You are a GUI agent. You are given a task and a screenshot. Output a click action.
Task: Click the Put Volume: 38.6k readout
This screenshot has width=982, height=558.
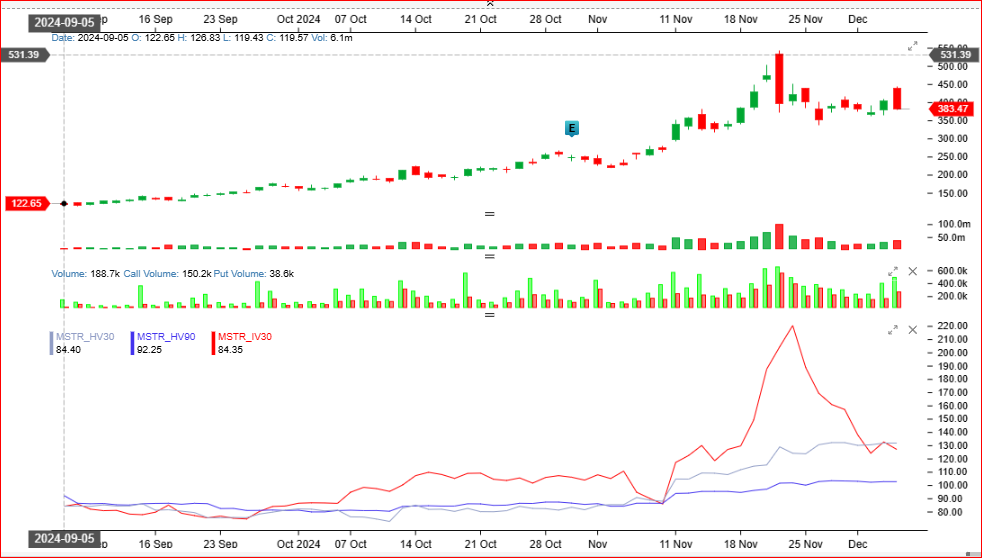[254, 274]
